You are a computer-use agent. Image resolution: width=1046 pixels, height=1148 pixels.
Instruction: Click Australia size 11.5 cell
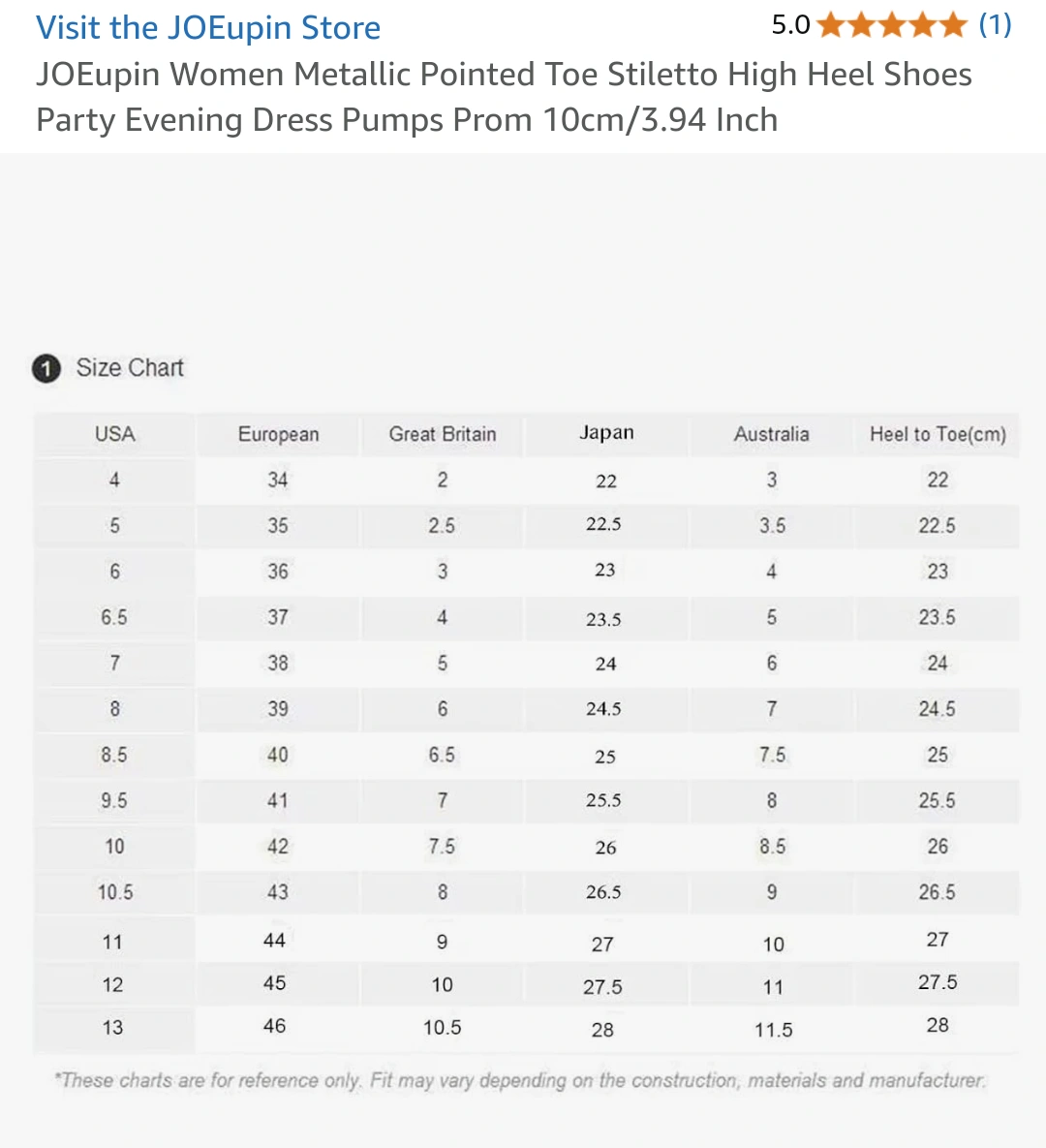pyautogui.click(x=773, y=1030)
